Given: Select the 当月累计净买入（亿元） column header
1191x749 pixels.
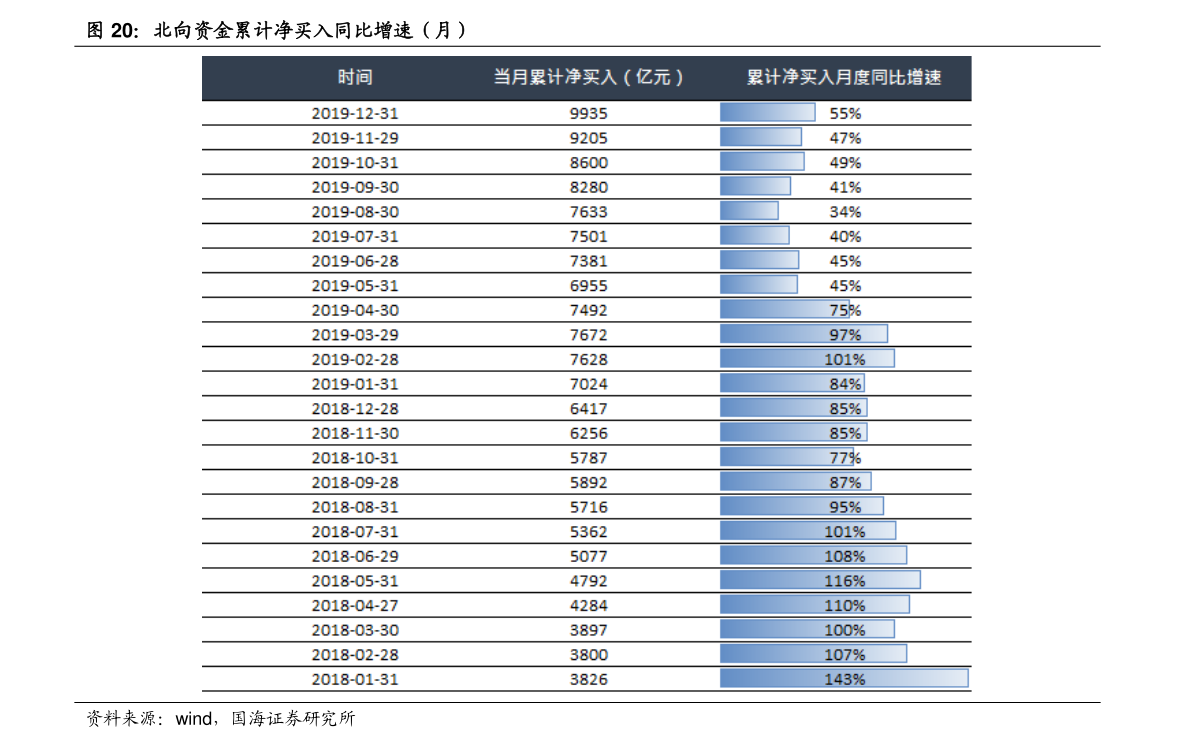Looking at the screenshot, I should 588,78.
